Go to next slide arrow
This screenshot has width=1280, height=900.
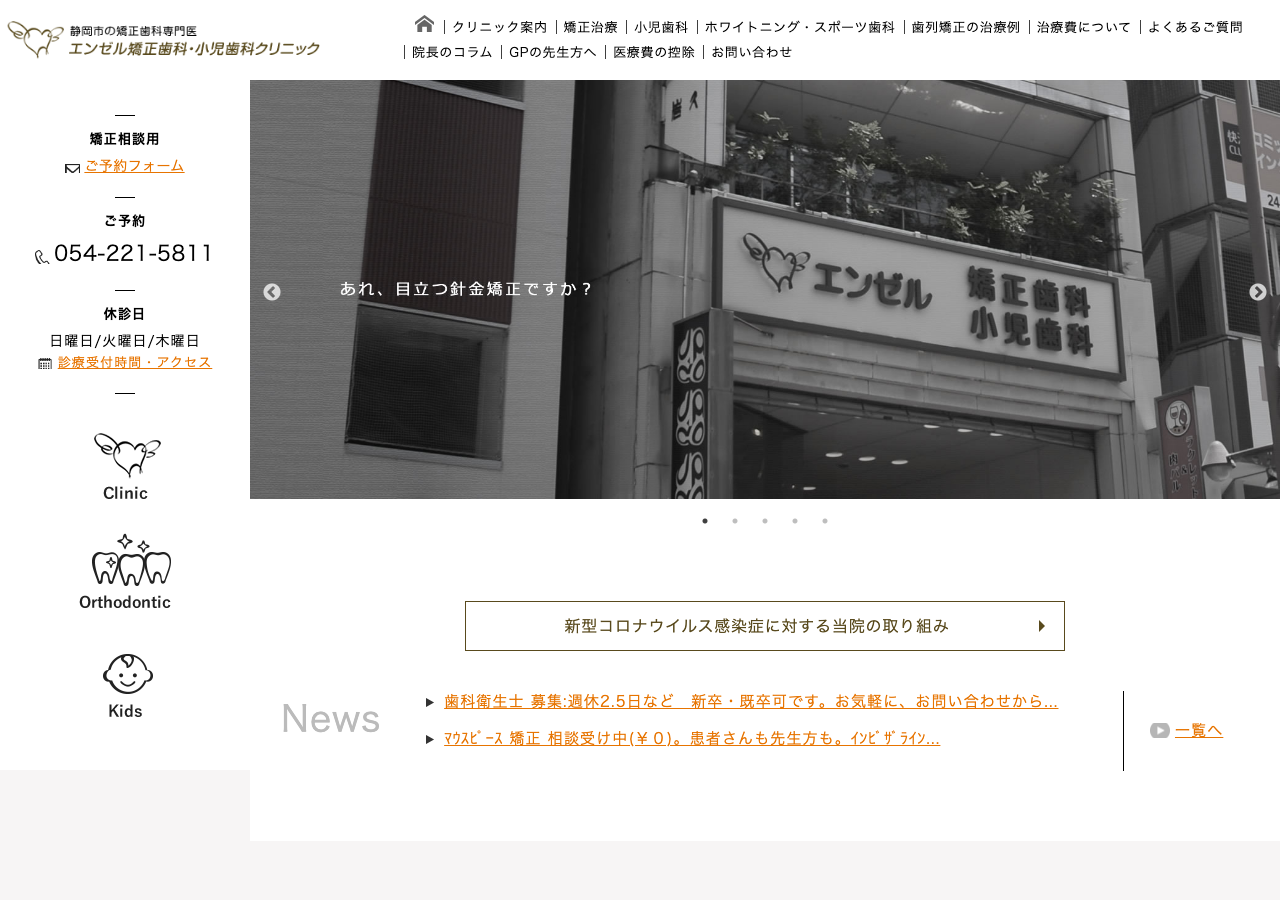(1258, 292)
